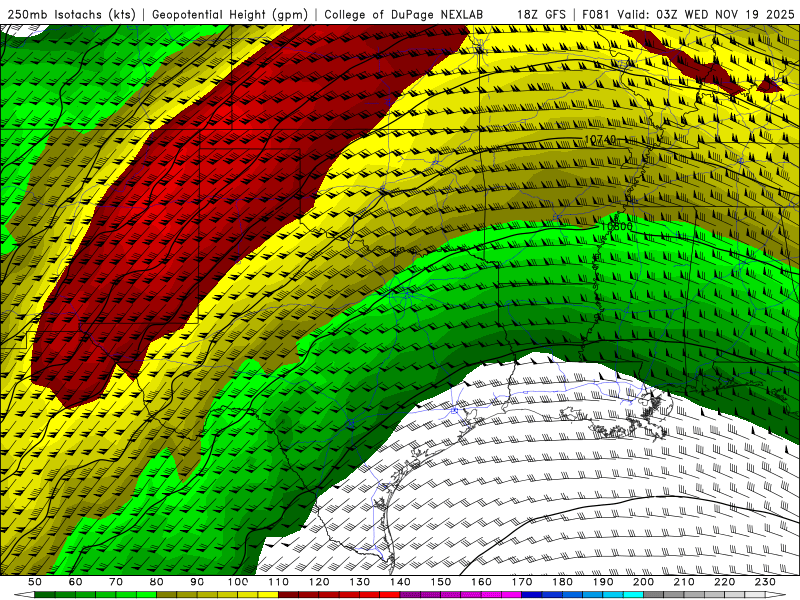The height and width of the screenshot is (600, 800).
Task: Click the "Geopotential Height (gpm)" title text
Action: (230, 15)
